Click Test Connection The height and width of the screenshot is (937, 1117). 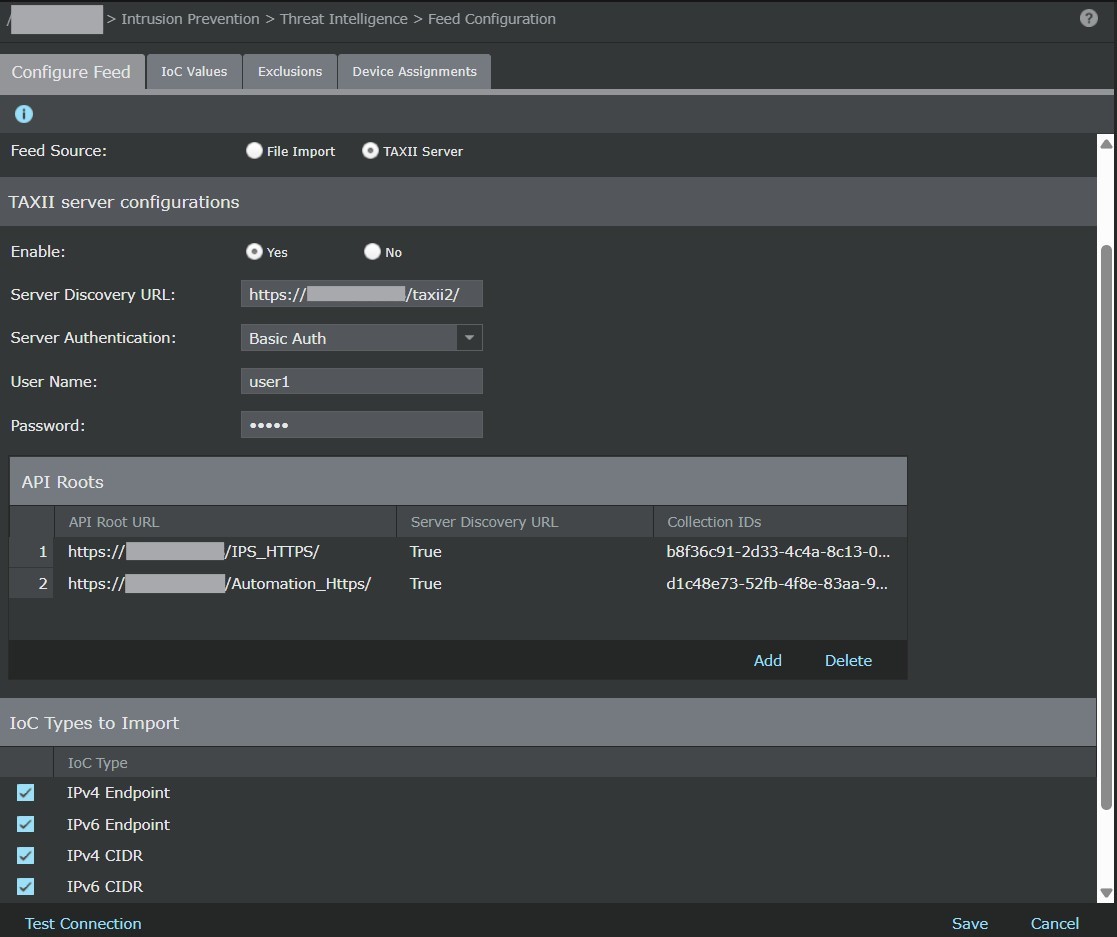pos(83,923)
